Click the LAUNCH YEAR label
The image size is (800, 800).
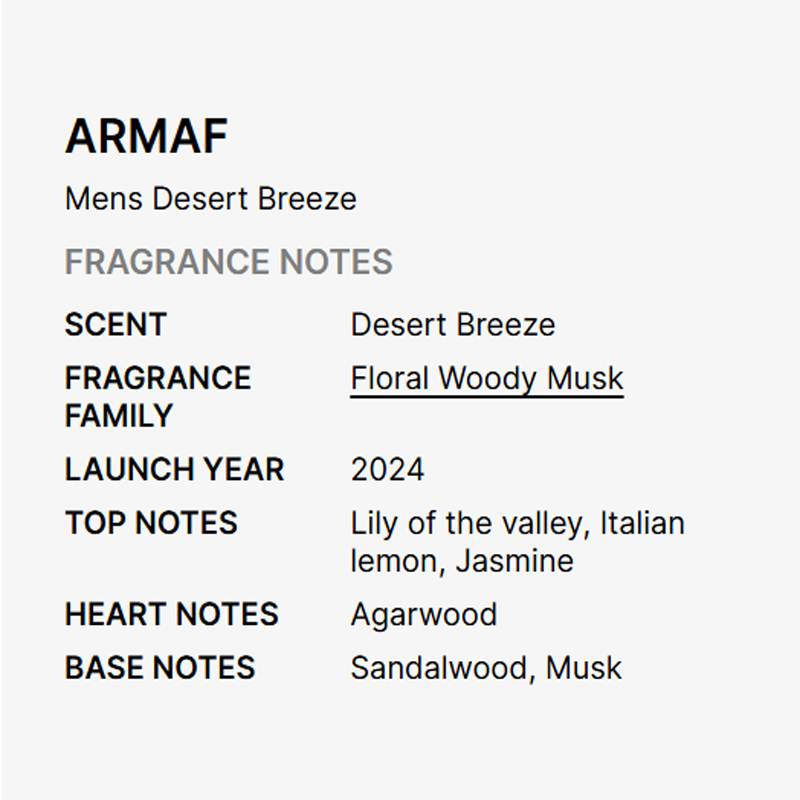[174, 469]
